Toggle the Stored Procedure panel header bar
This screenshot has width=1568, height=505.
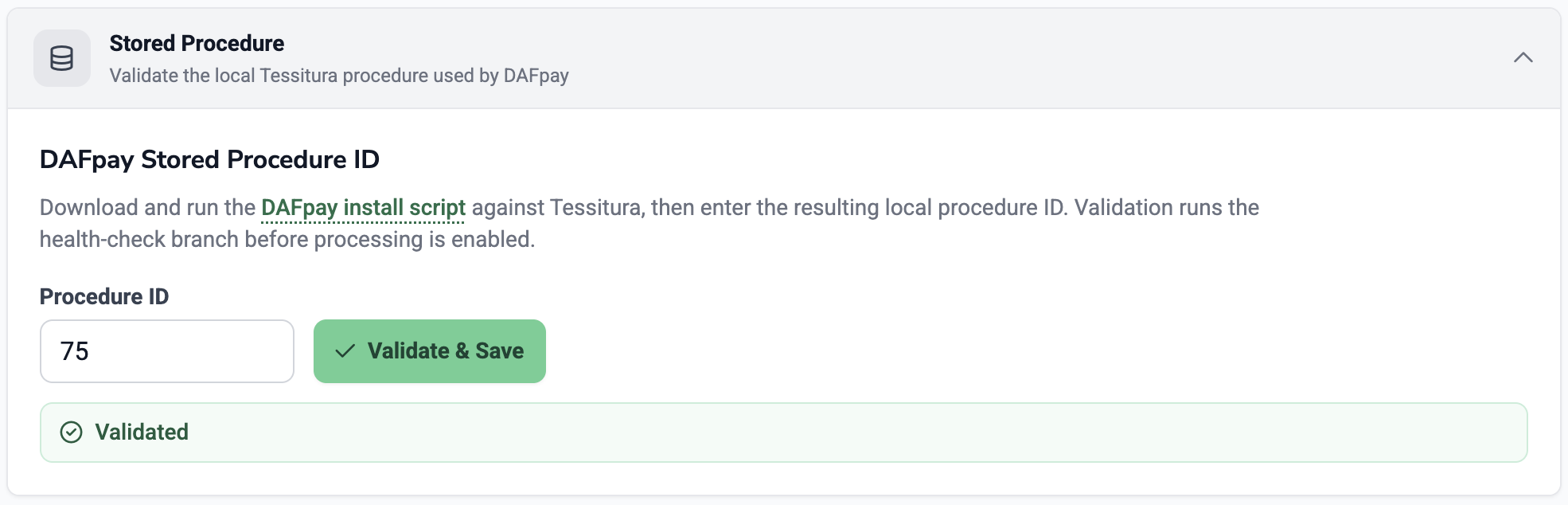[x=783, y=58]
